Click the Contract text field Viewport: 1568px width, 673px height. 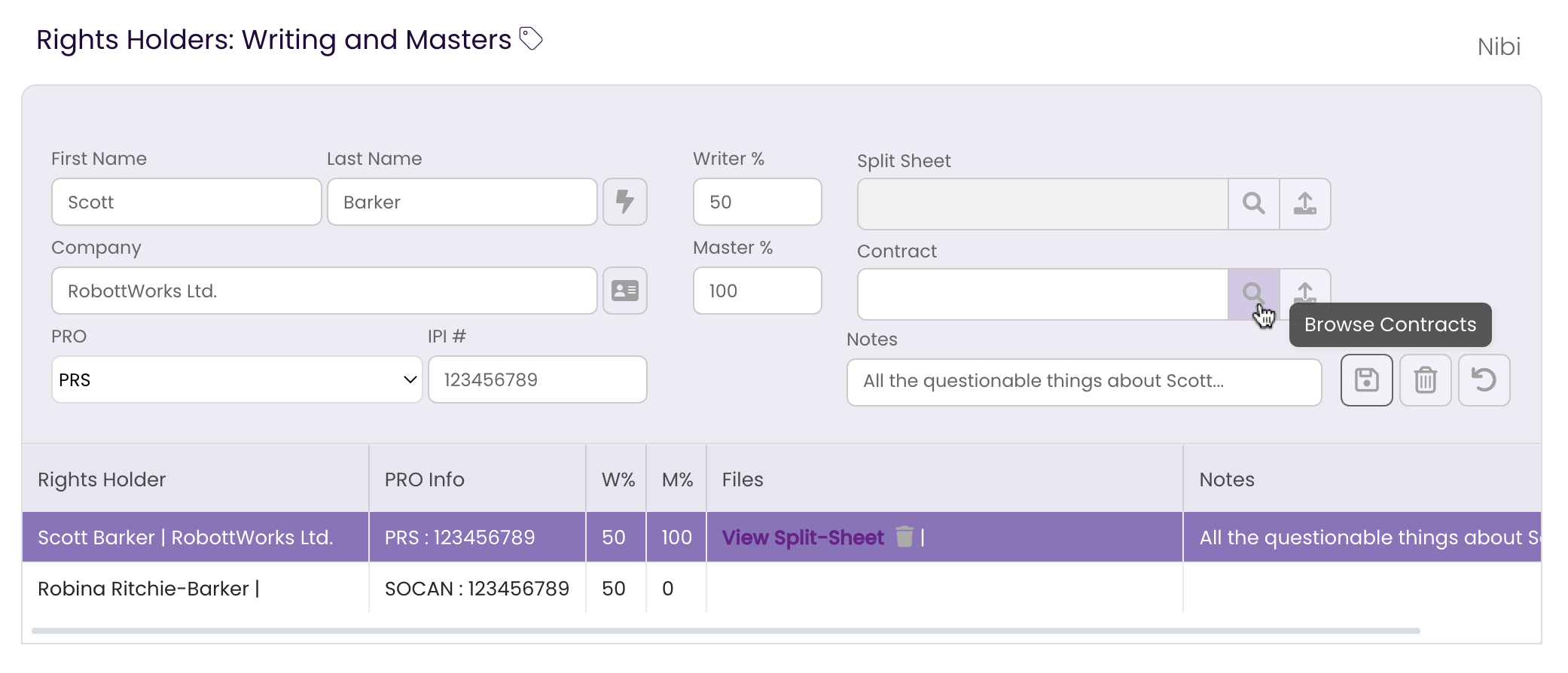pos(1043,294)
